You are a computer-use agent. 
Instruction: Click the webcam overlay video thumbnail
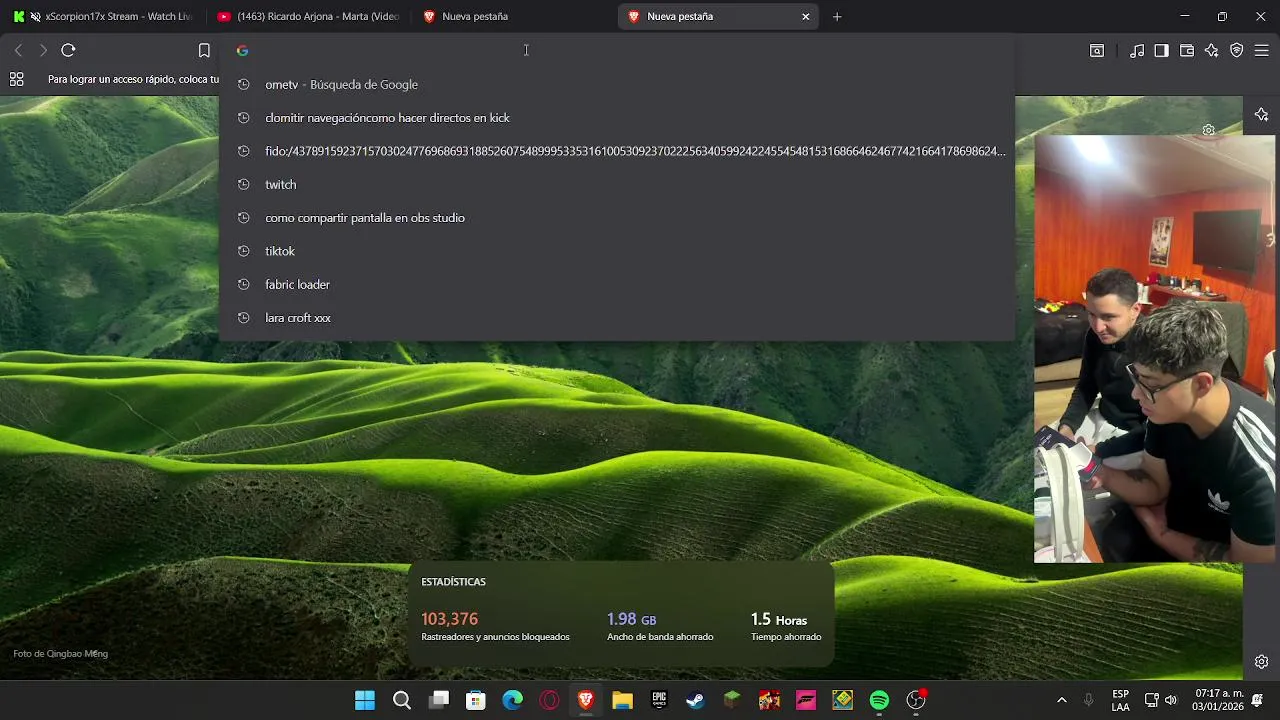click(x=1154, y=349)
